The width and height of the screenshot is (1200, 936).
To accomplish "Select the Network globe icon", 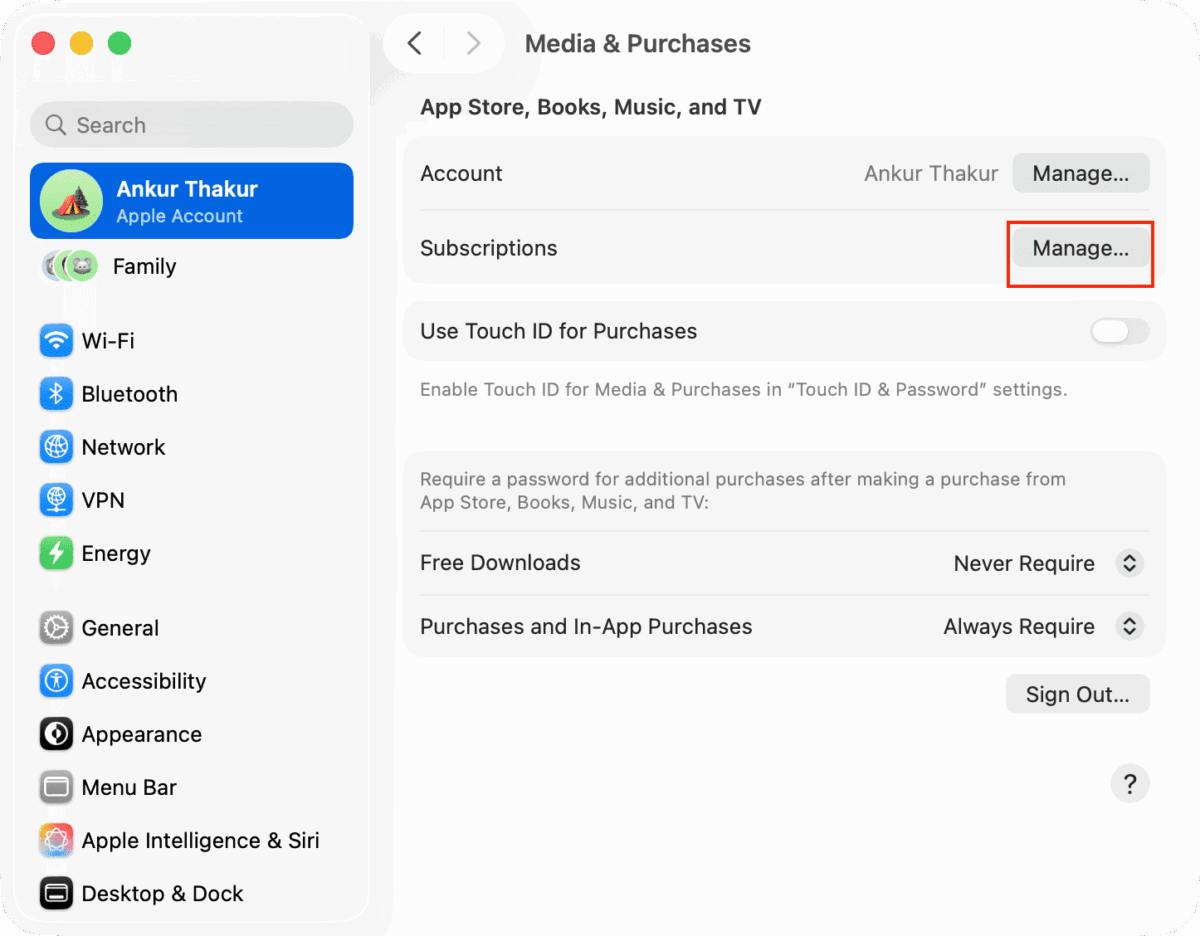I will 56,447.
